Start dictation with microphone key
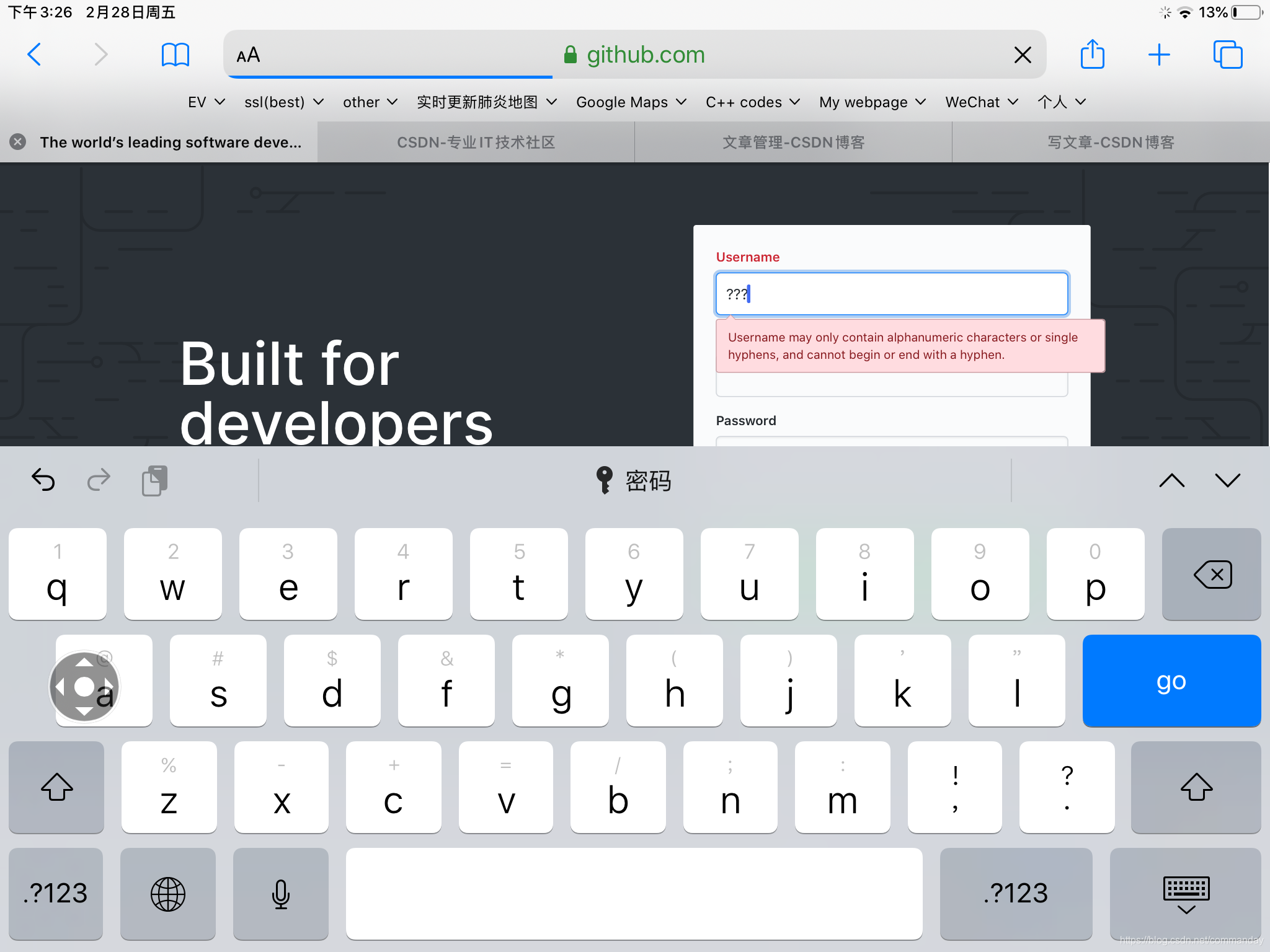1270x952 pixels. pyautogui.click(x=281, y=894)
